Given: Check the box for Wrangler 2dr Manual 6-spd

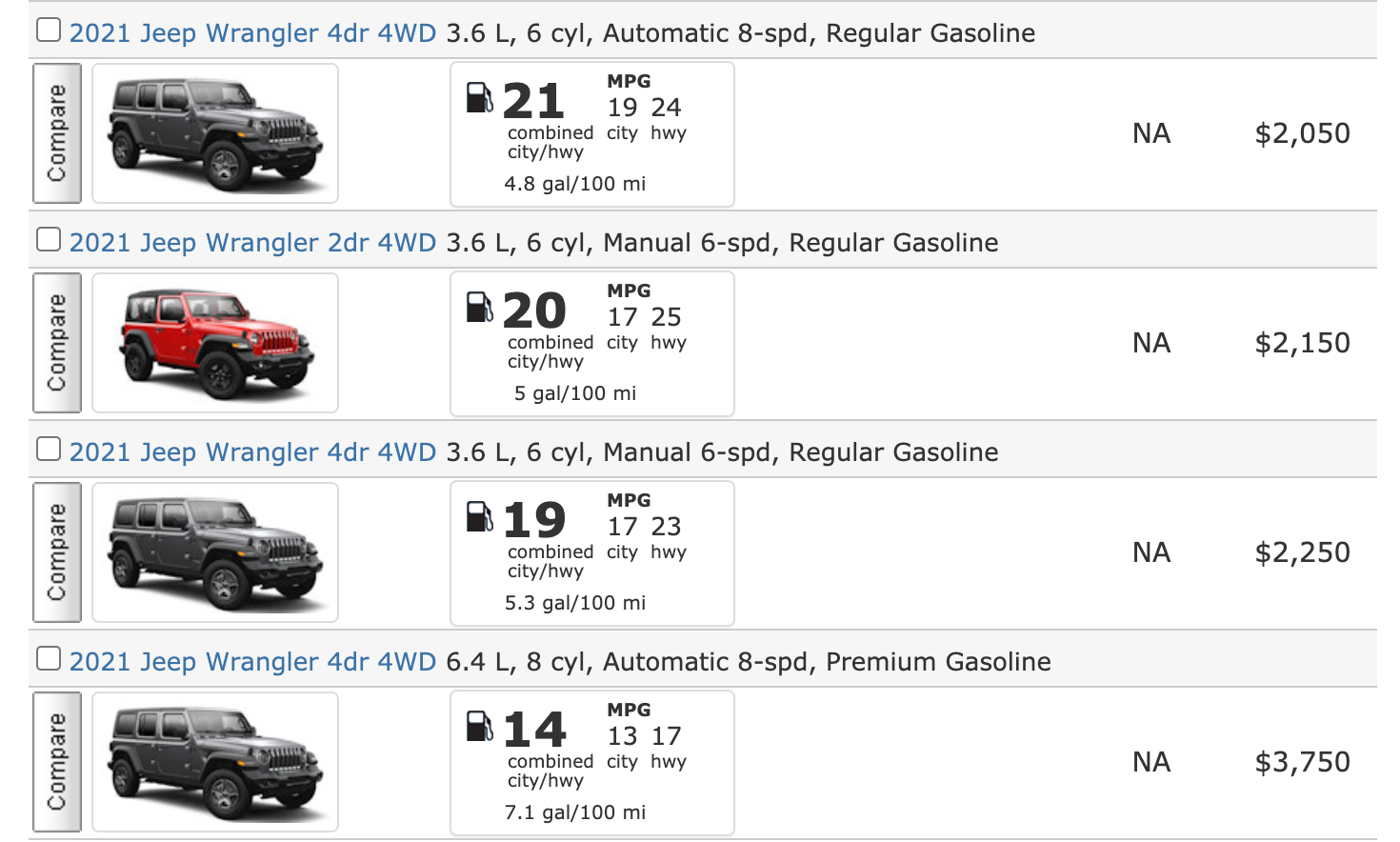Looking at the screenshot, I should 49,240.
